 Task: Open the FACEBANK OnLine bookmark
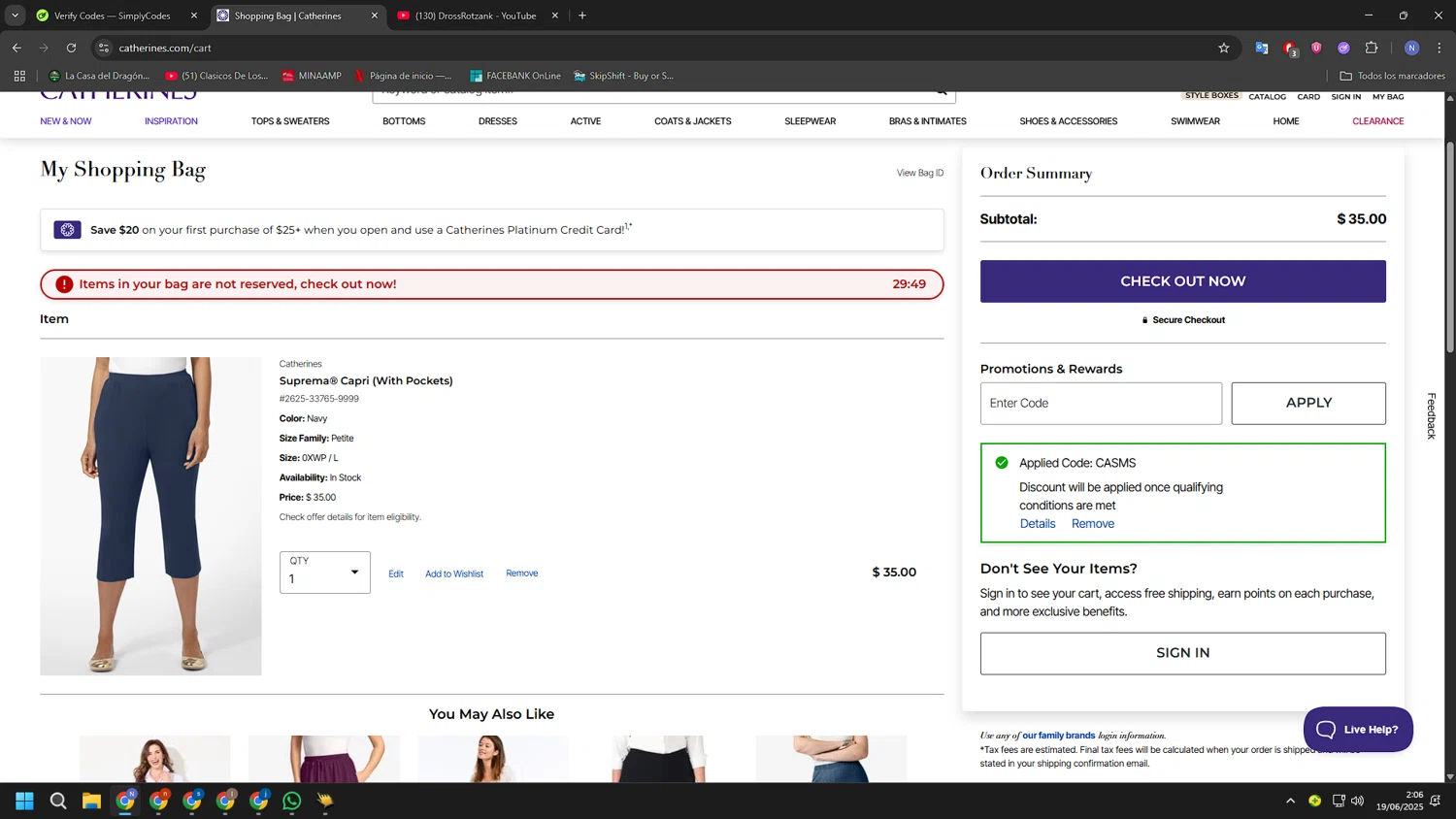pyautogui.click(x=514, y=76)
